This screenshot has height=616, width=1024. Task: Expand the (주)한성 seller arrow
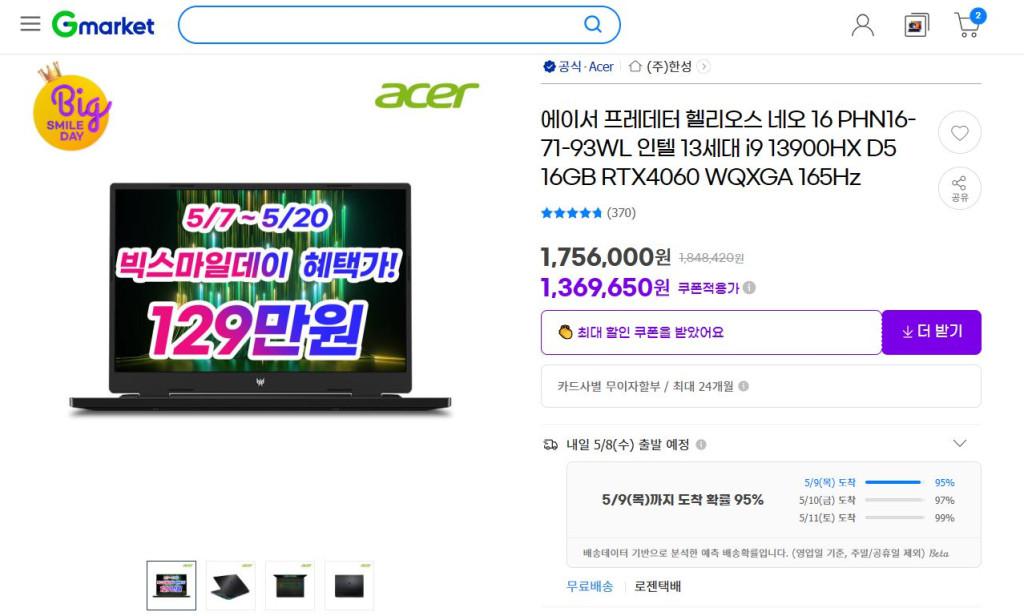pyautogui.click(x=703, y=67)
